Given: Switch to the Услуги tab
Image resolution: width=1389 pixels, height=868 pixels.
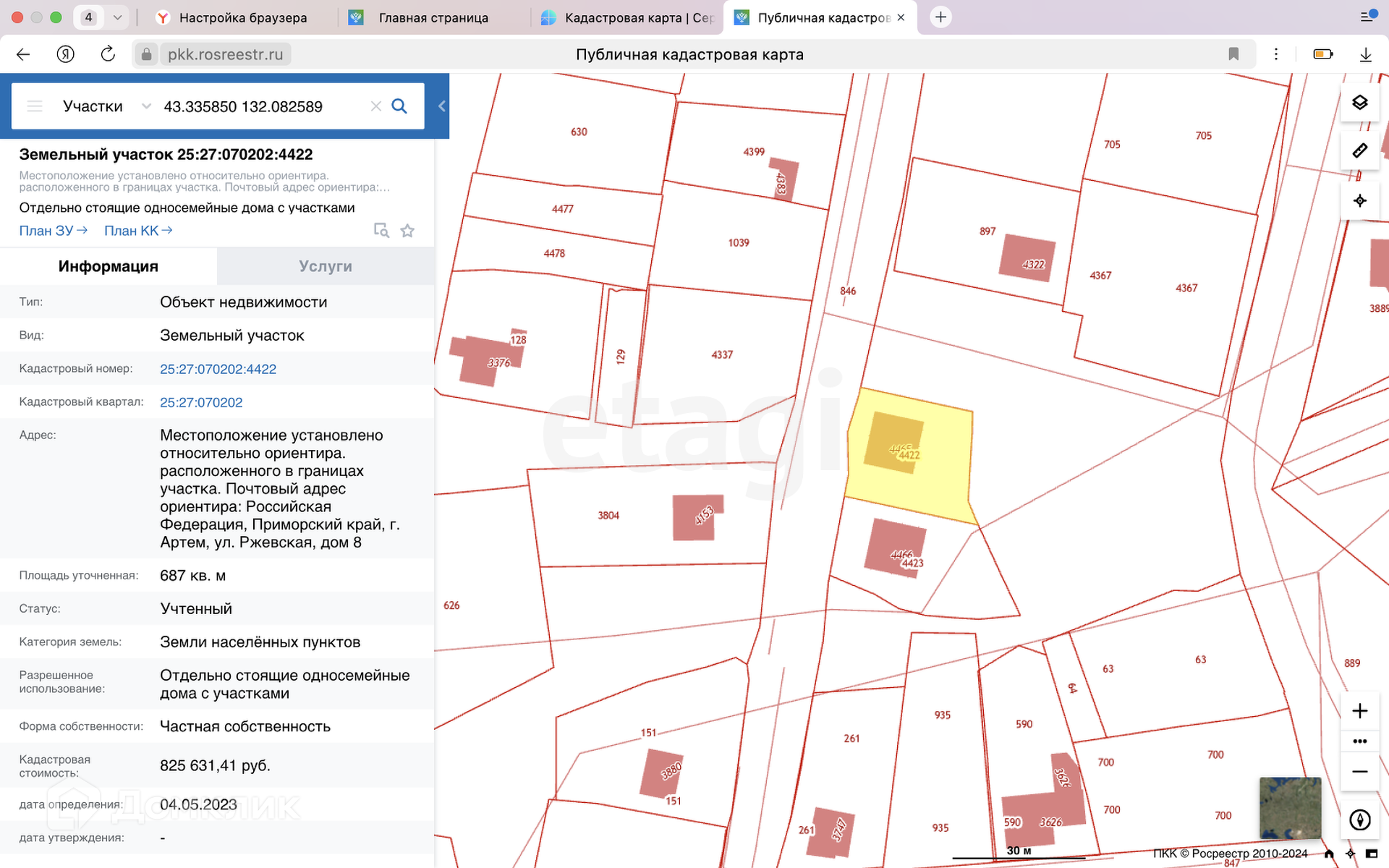Looking at the screenshot, I should pyautogui.click(x=326, y=266).
